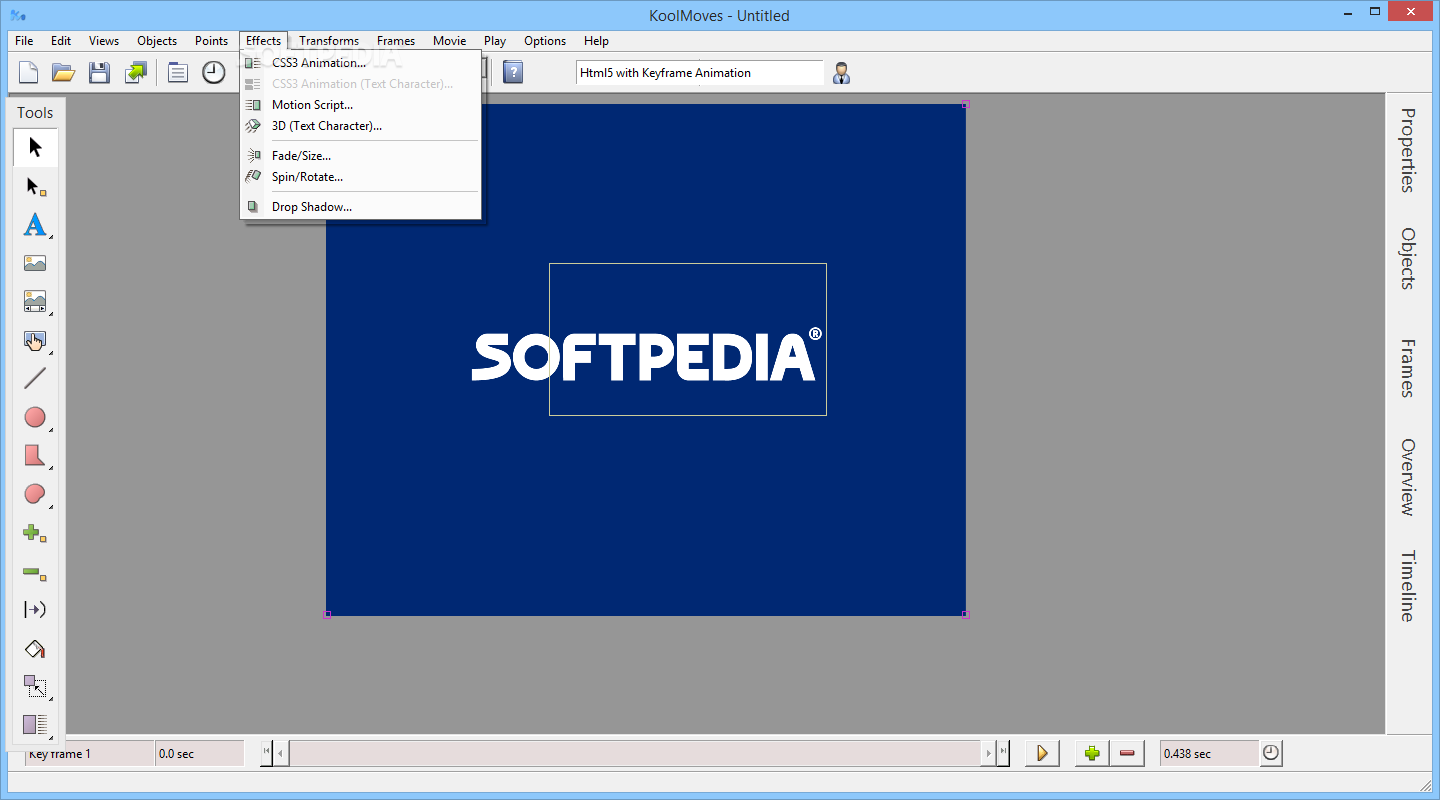Open the Play menu
Image resolution: width=1440 pixels, height=800 pixels.
[x=495, y=41]
